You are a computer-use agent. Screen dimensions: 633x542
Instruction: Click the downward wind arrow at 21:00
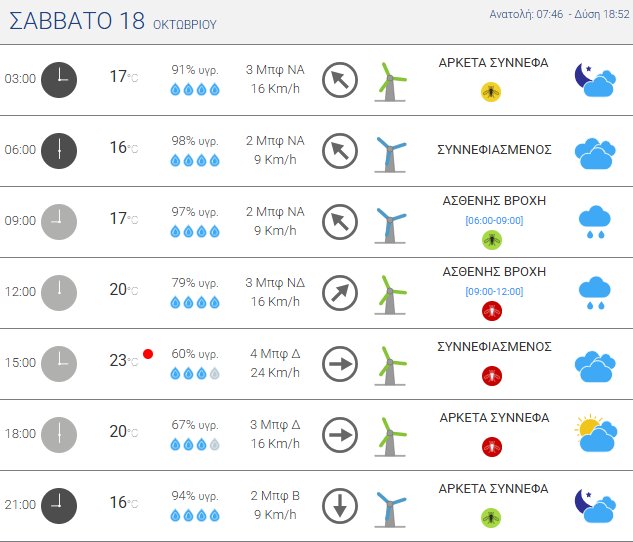coord(340,505)
